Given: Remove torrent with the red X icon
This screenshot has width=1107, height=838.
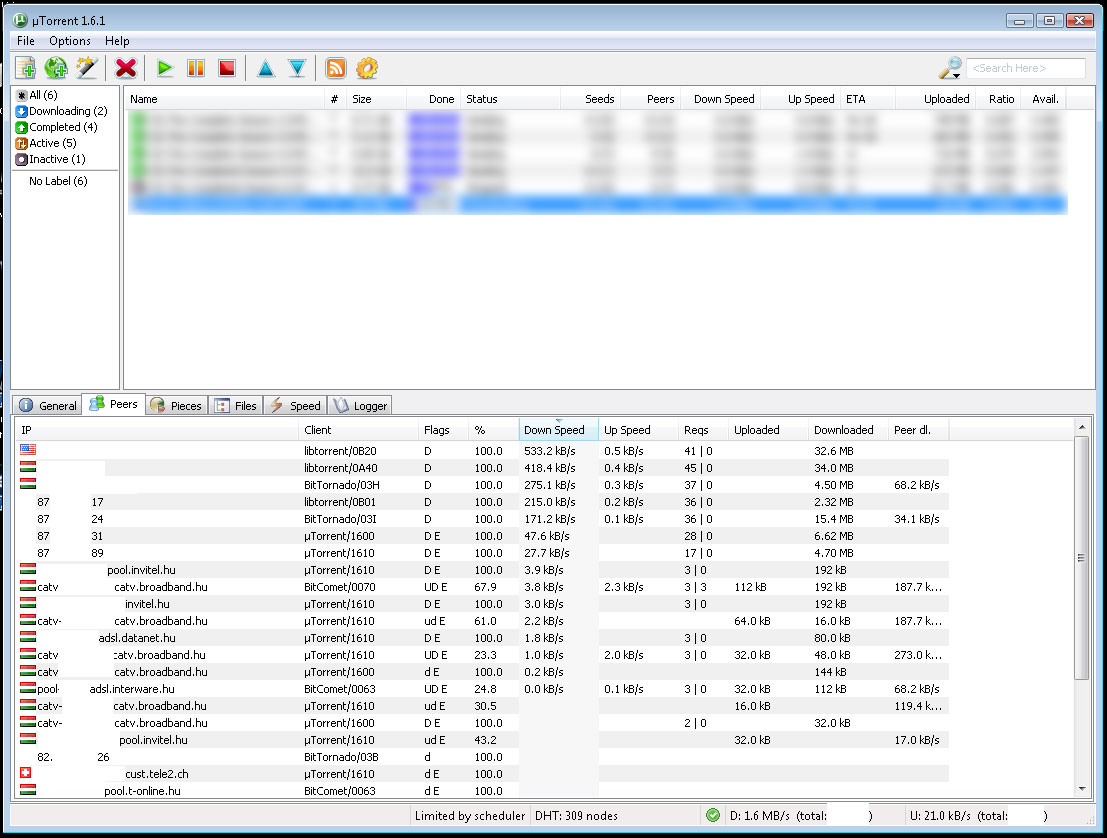Looking at the screenshot, I should [x=126, y=68].
